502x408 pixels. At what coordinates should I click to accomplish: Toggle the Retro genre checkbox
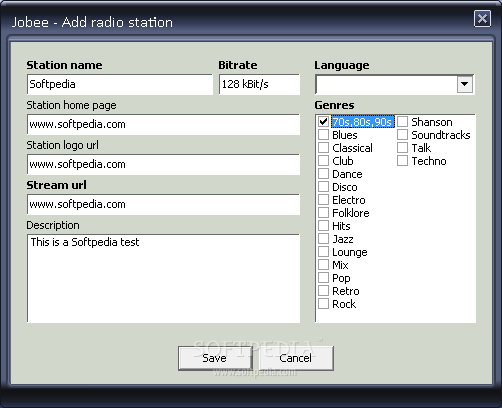(323, 291)
